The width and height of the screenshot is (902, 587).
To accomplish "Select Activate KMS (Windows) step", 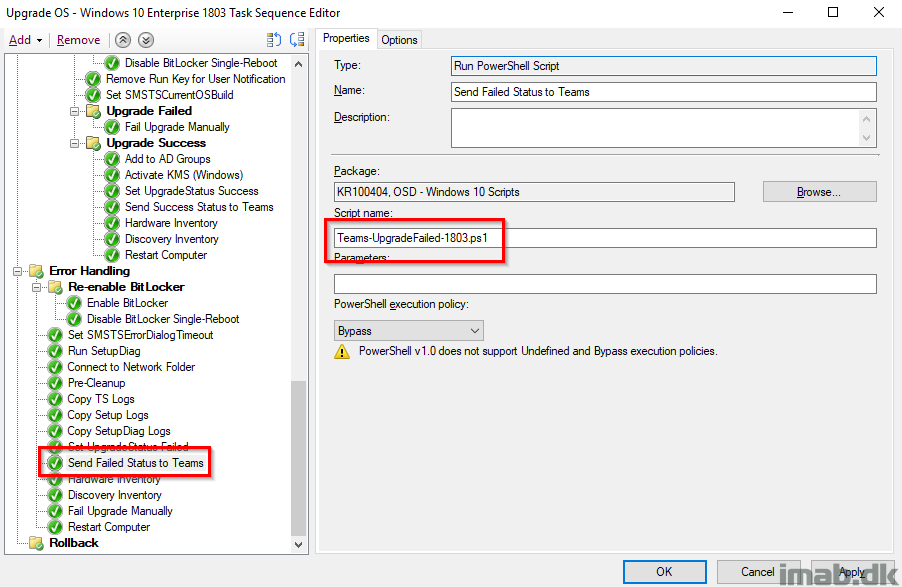I will 184,175.
